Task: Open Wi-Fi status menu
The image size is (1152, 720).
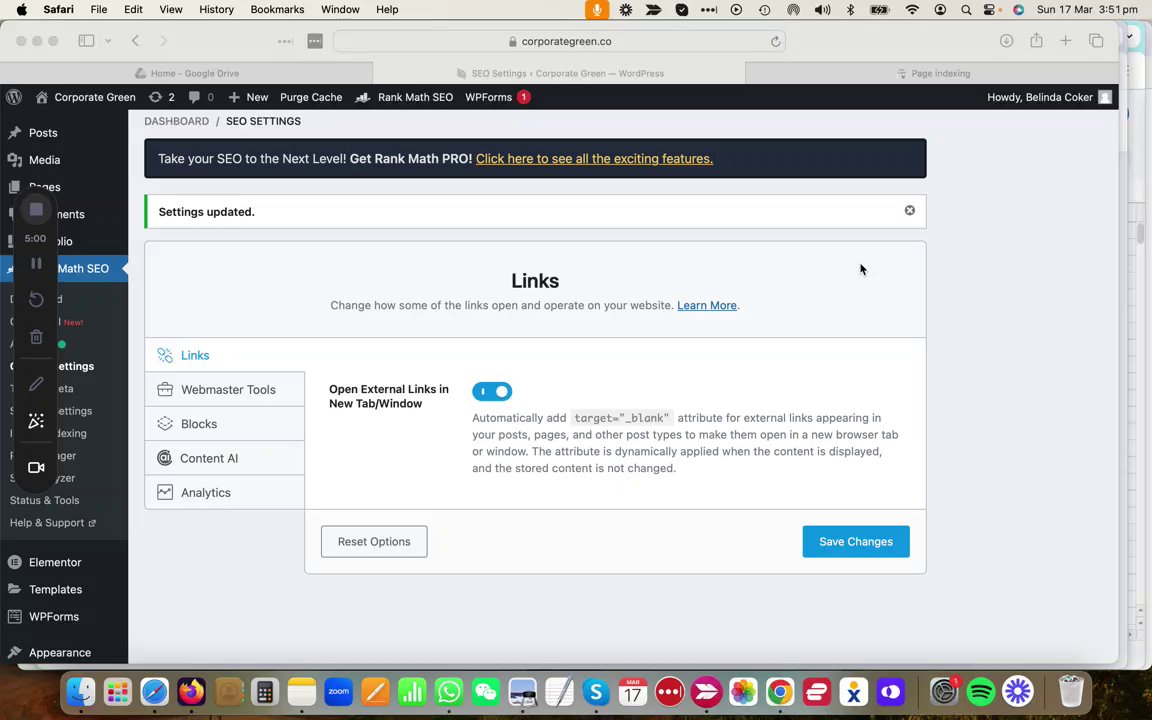Action: pos(912,10)
